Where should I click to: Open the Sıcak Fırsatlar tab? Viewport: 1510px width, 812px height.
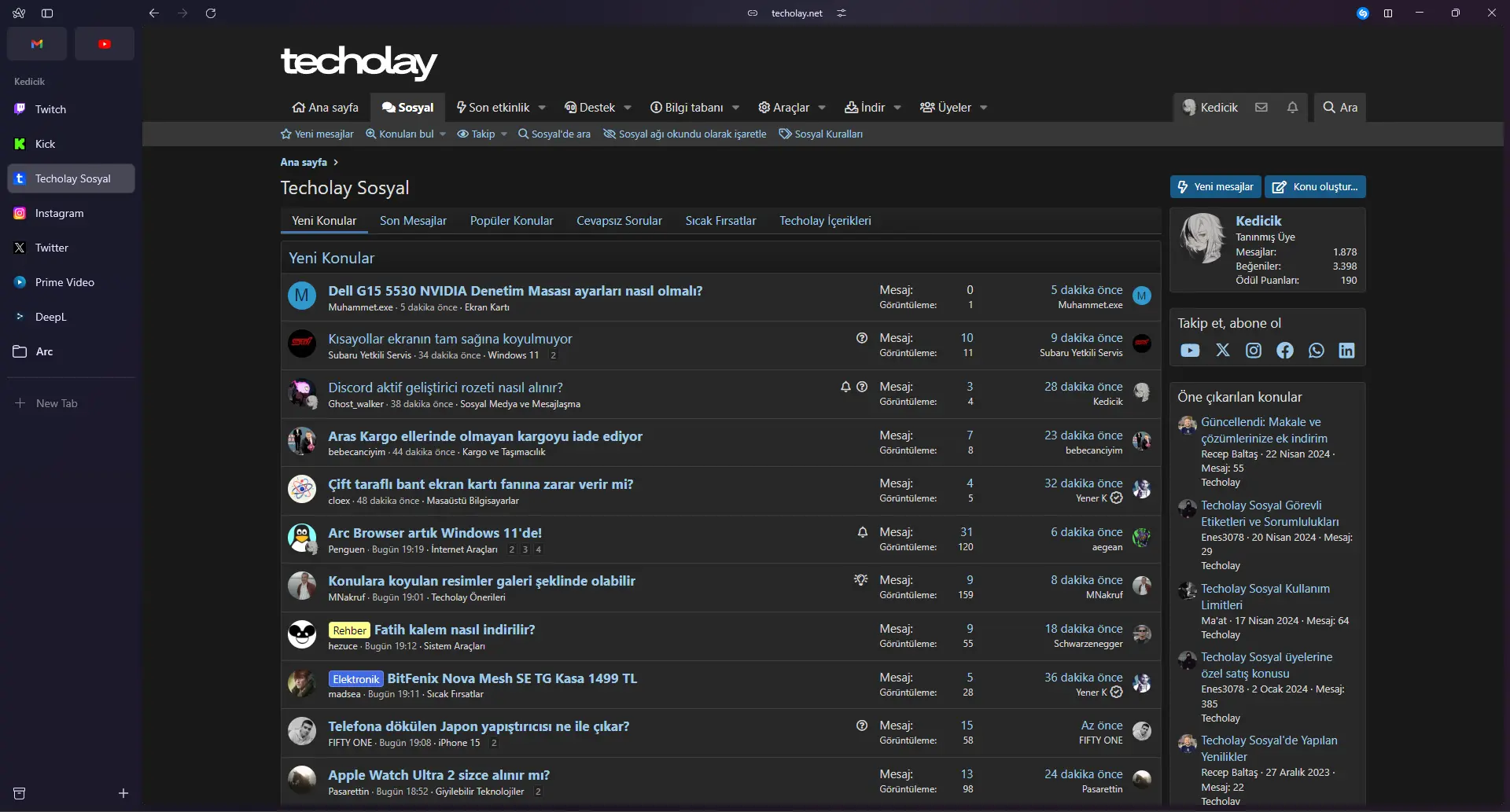[x=720, y=221]
